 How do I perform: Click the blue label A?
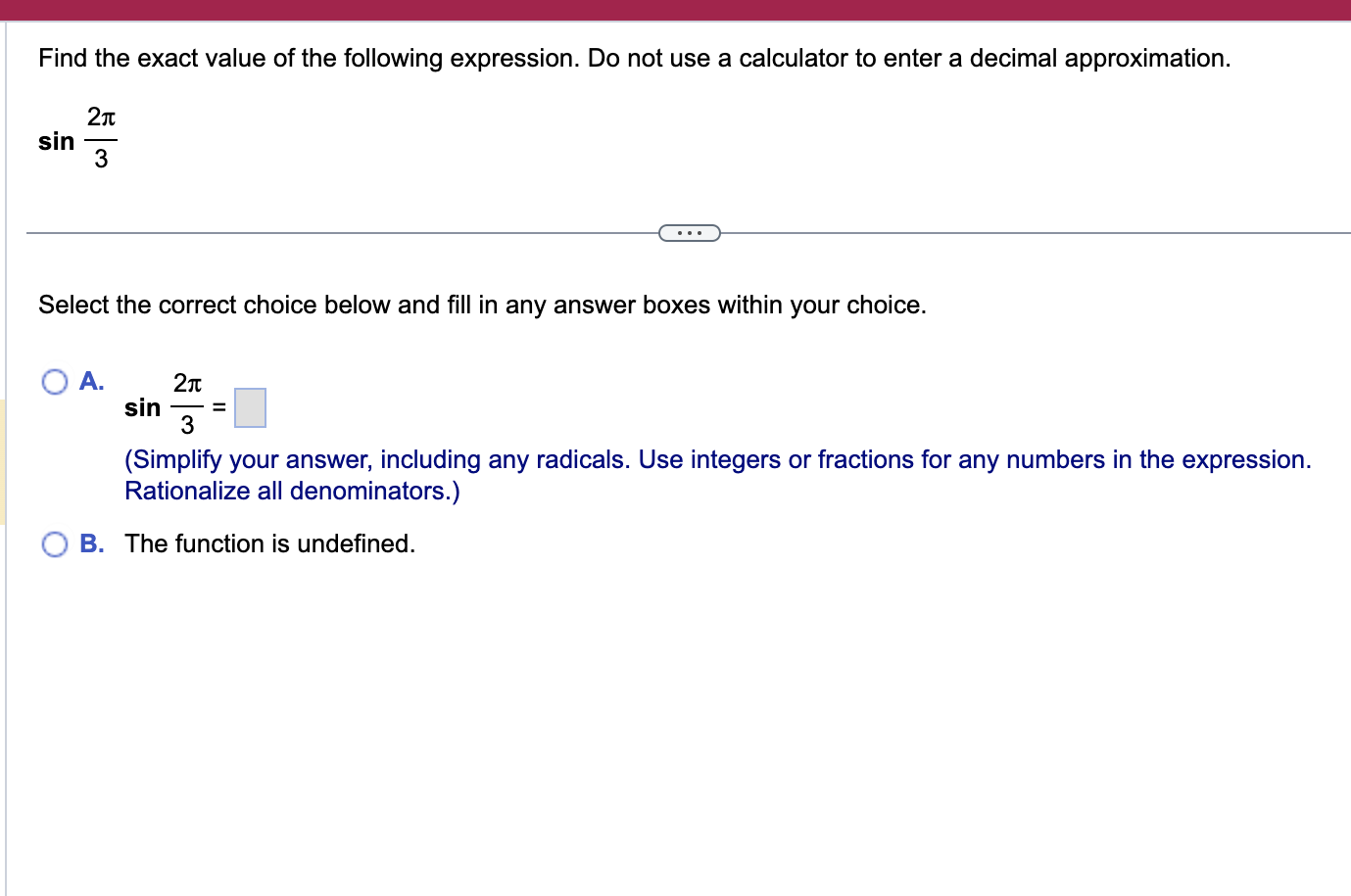point(92,382)
